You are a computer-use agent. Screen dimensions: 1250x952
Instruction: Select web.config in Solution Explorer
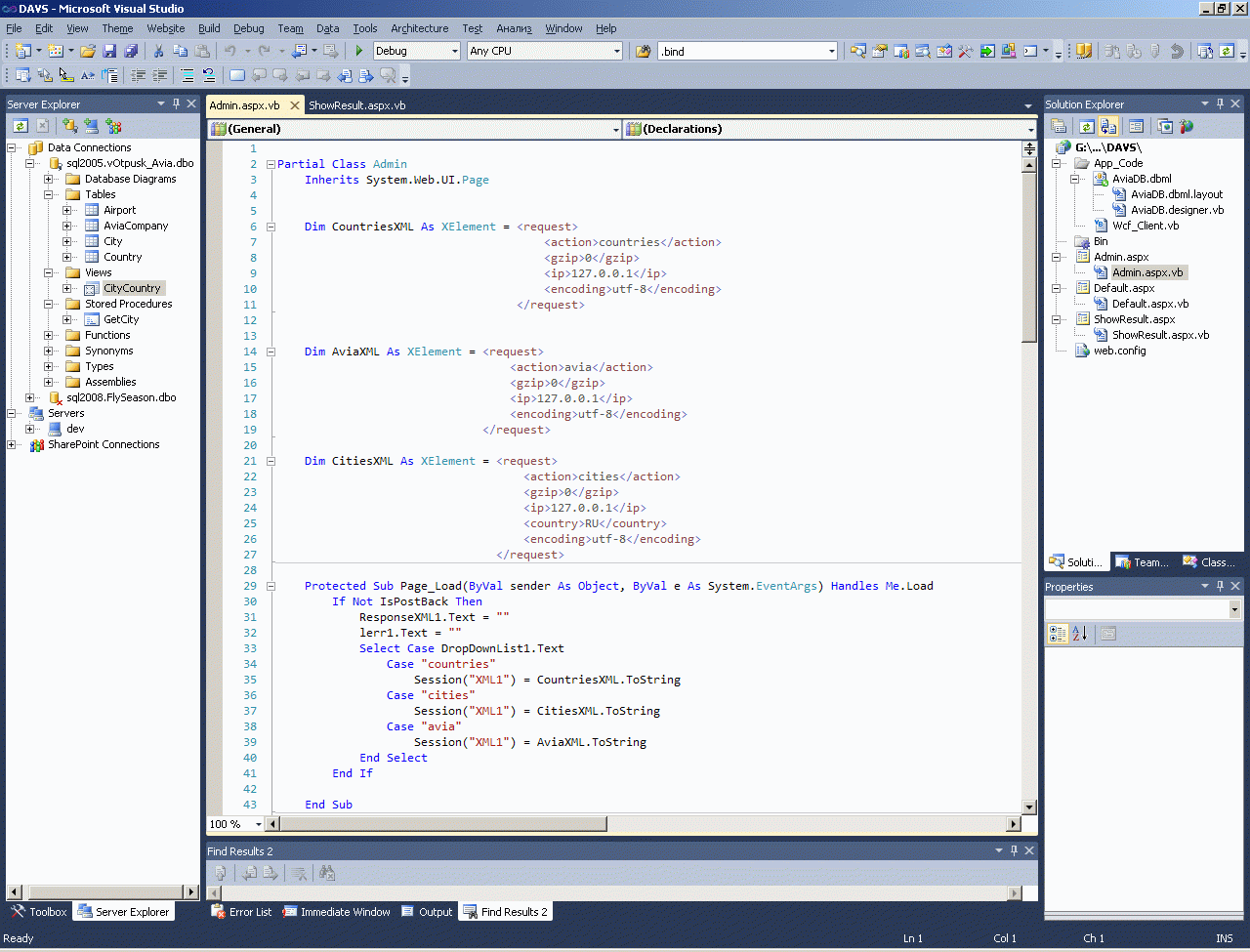(1119, 351)
